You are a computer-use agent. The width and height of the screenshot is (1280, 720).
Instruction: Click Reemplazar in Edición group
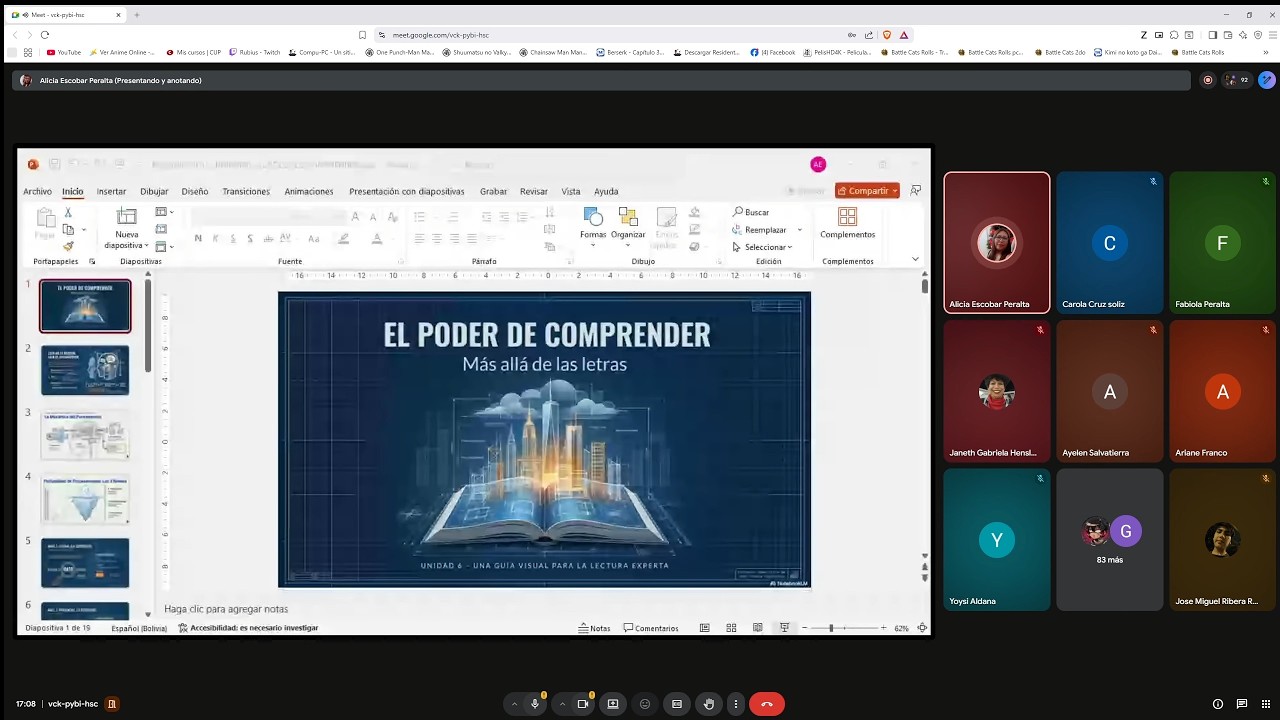pos(760,230)
